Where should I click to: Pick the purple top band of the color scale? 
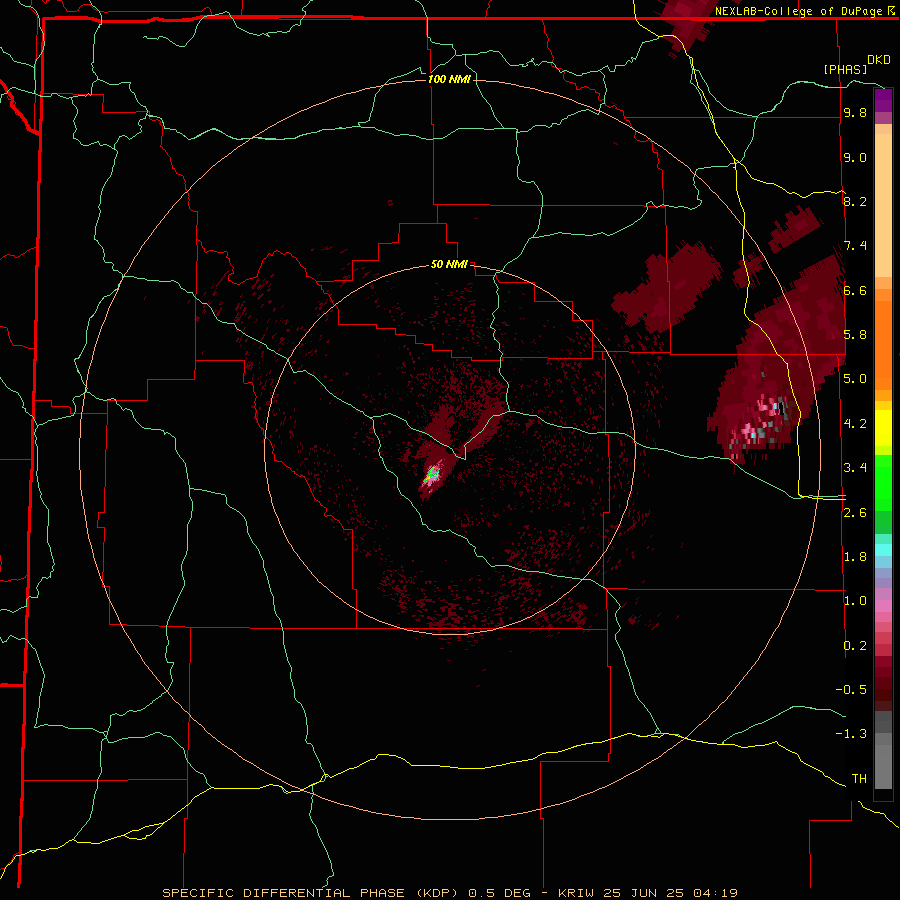pos(883,100)
